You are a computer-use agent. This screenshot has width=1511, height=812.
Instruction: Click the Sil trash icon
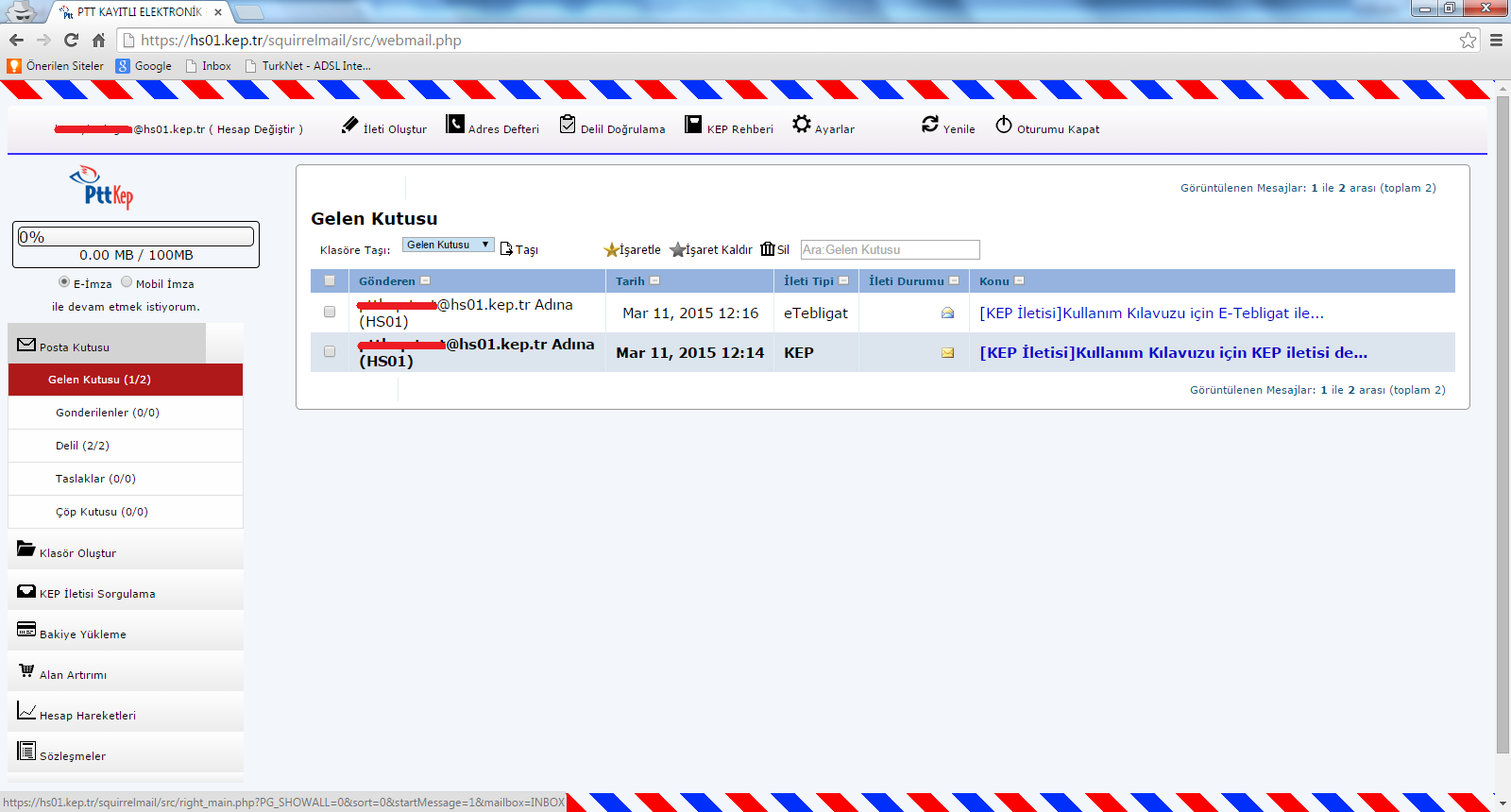768,249
